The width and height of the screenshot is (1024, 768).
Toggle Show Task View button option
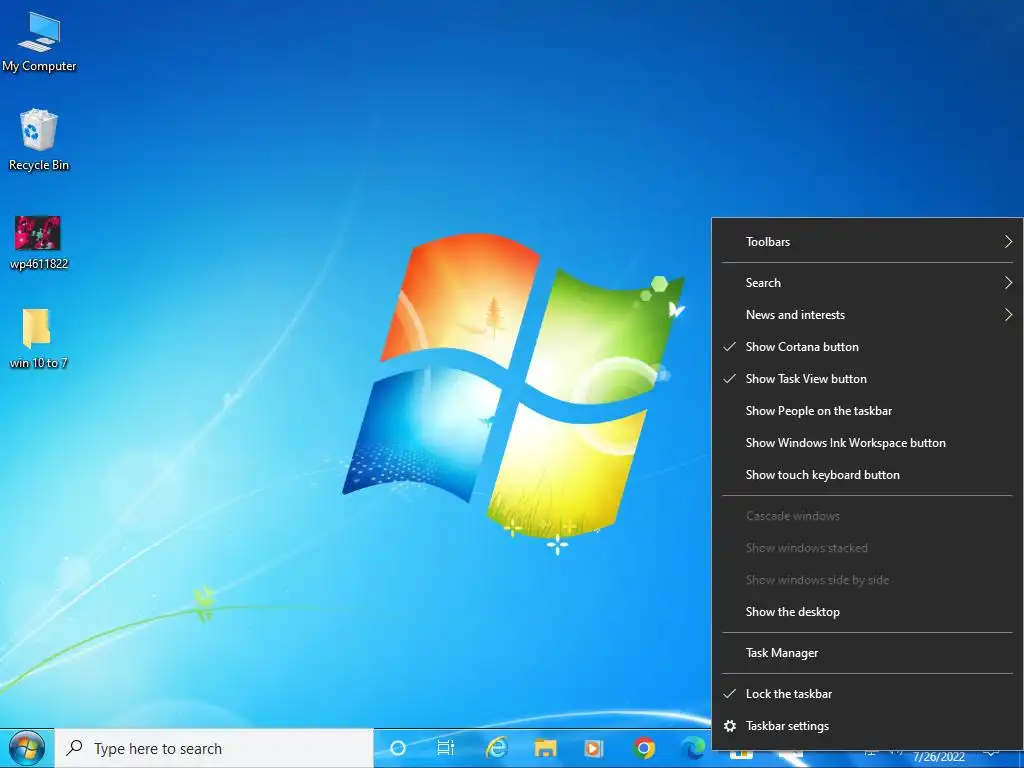(x=867, y=379)
